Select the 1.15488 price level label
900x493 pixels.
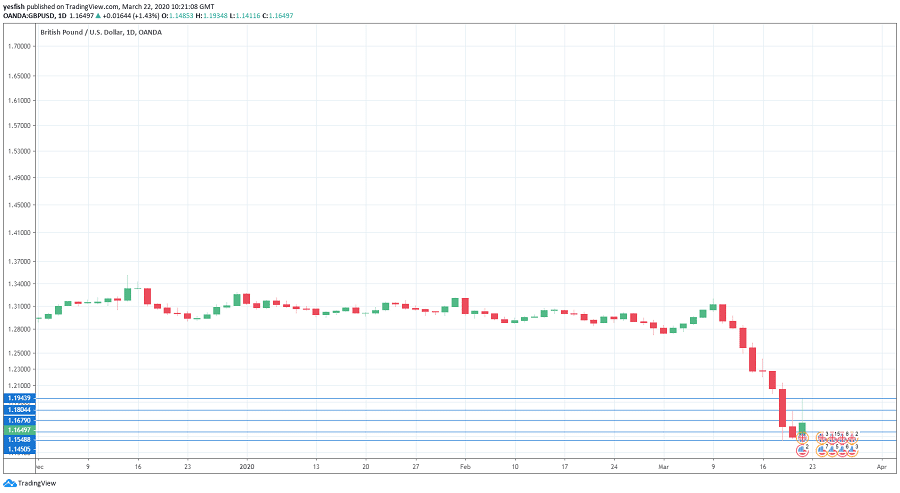tap(20, 440)
